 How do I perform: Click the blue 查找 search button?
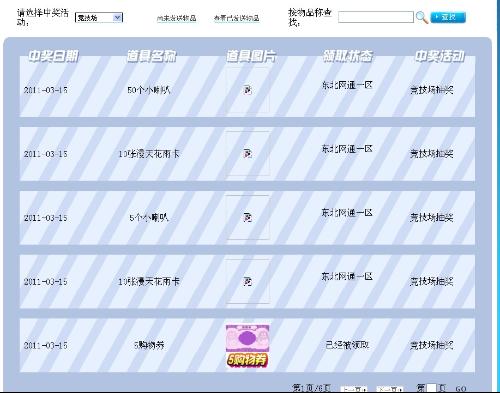[x=448, y=17]
